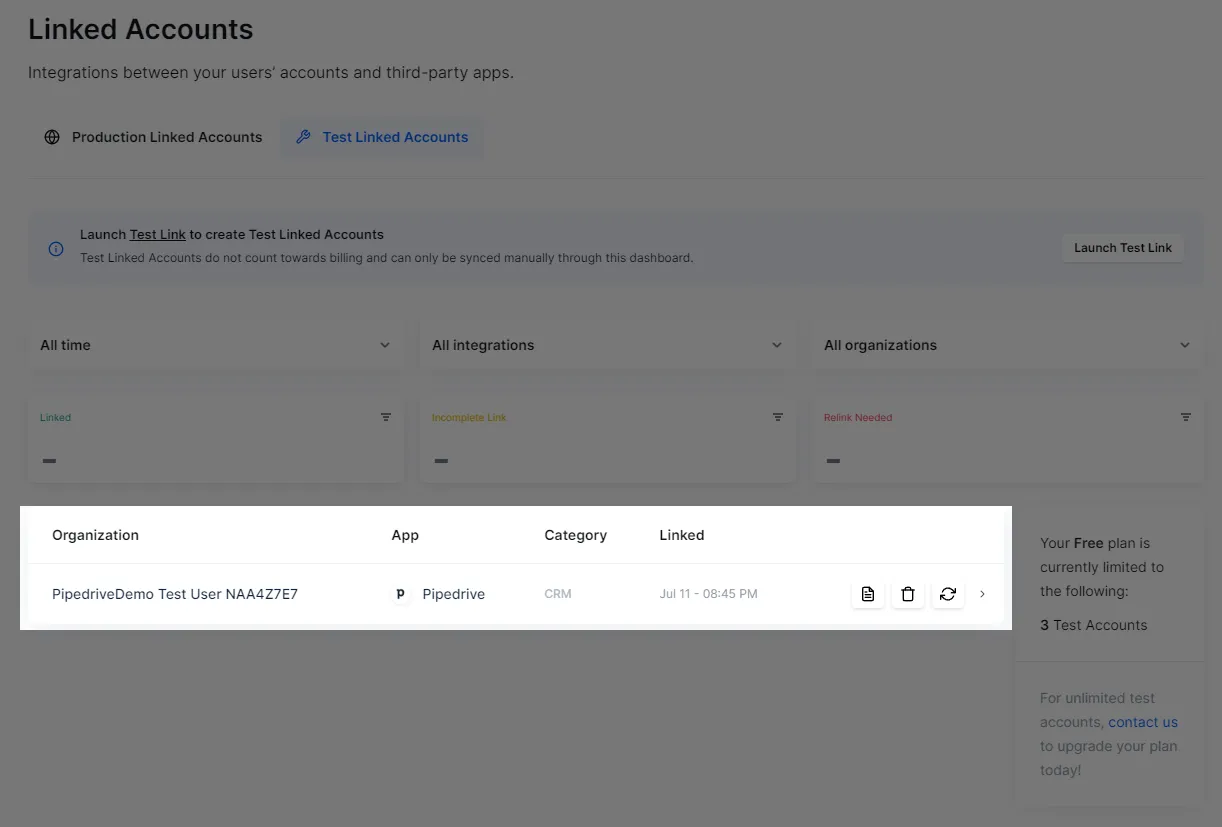
Task: Click the App column header
Action: click(405, 535)
